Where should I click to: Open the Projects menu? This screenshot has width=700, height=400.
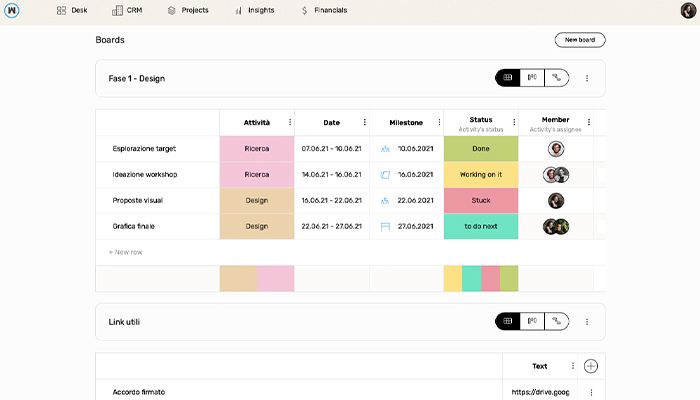coord(188,10)
